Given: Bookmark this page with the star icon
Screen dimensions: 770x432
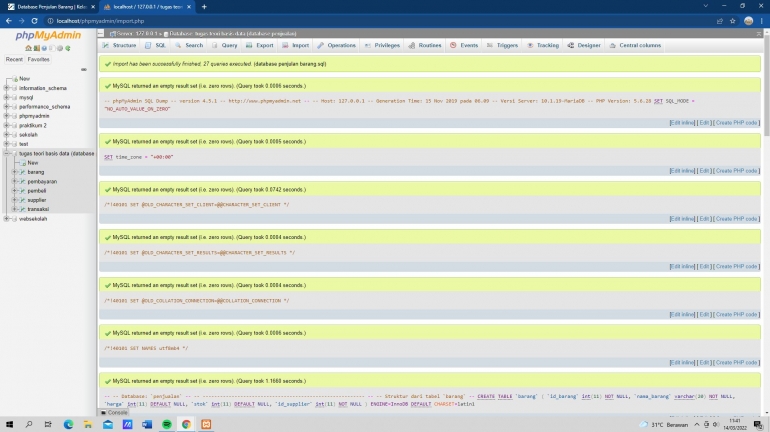Looking at the screenshot, I should [x=733, y=21].
